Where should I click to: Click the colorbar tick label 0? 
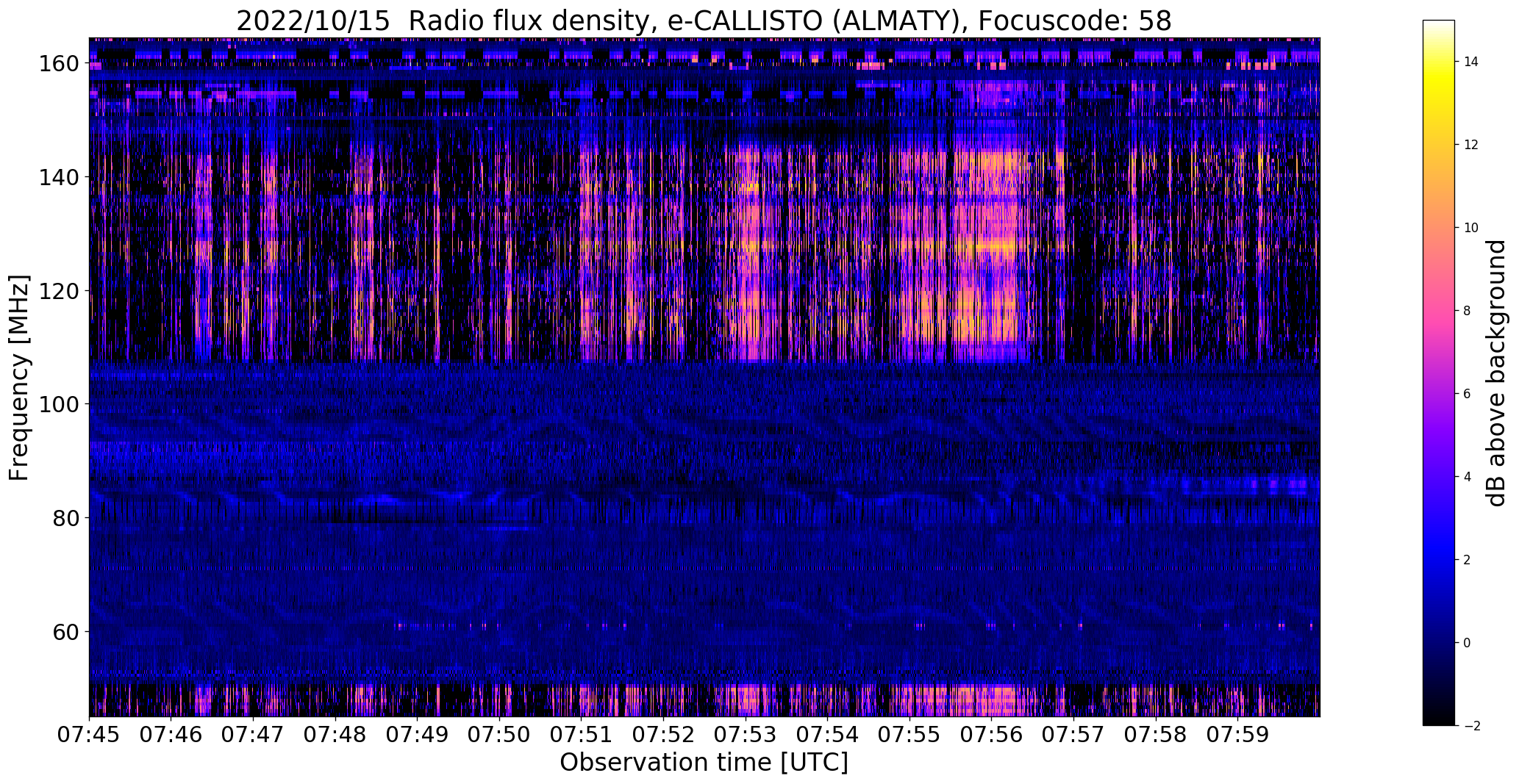tap(1468, 643)
